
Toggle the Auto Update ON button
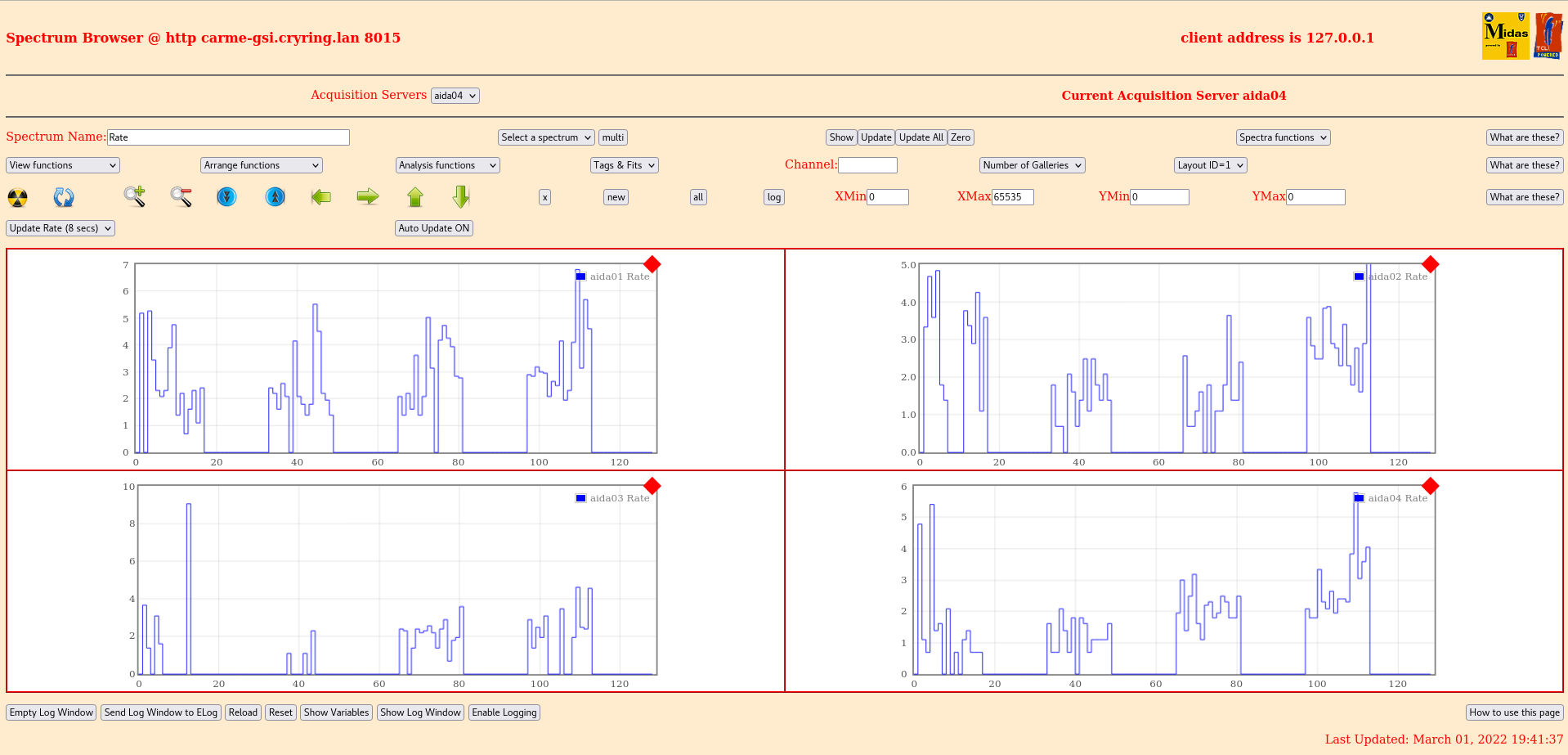coord(433,228)
